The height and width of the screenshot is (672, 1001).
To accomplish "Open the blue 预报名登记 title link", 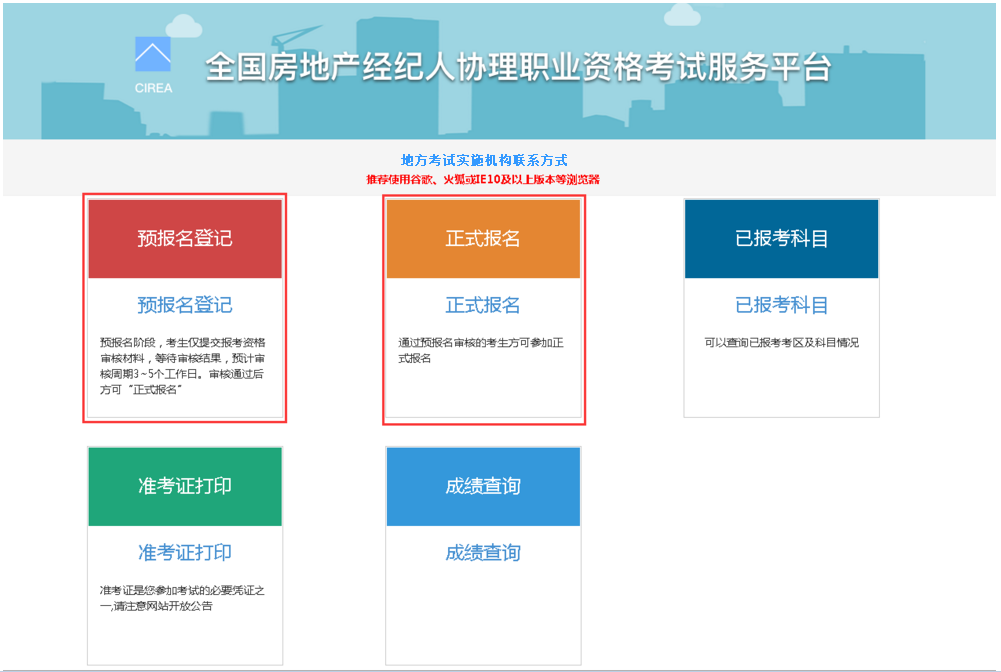I will point(185,306).
